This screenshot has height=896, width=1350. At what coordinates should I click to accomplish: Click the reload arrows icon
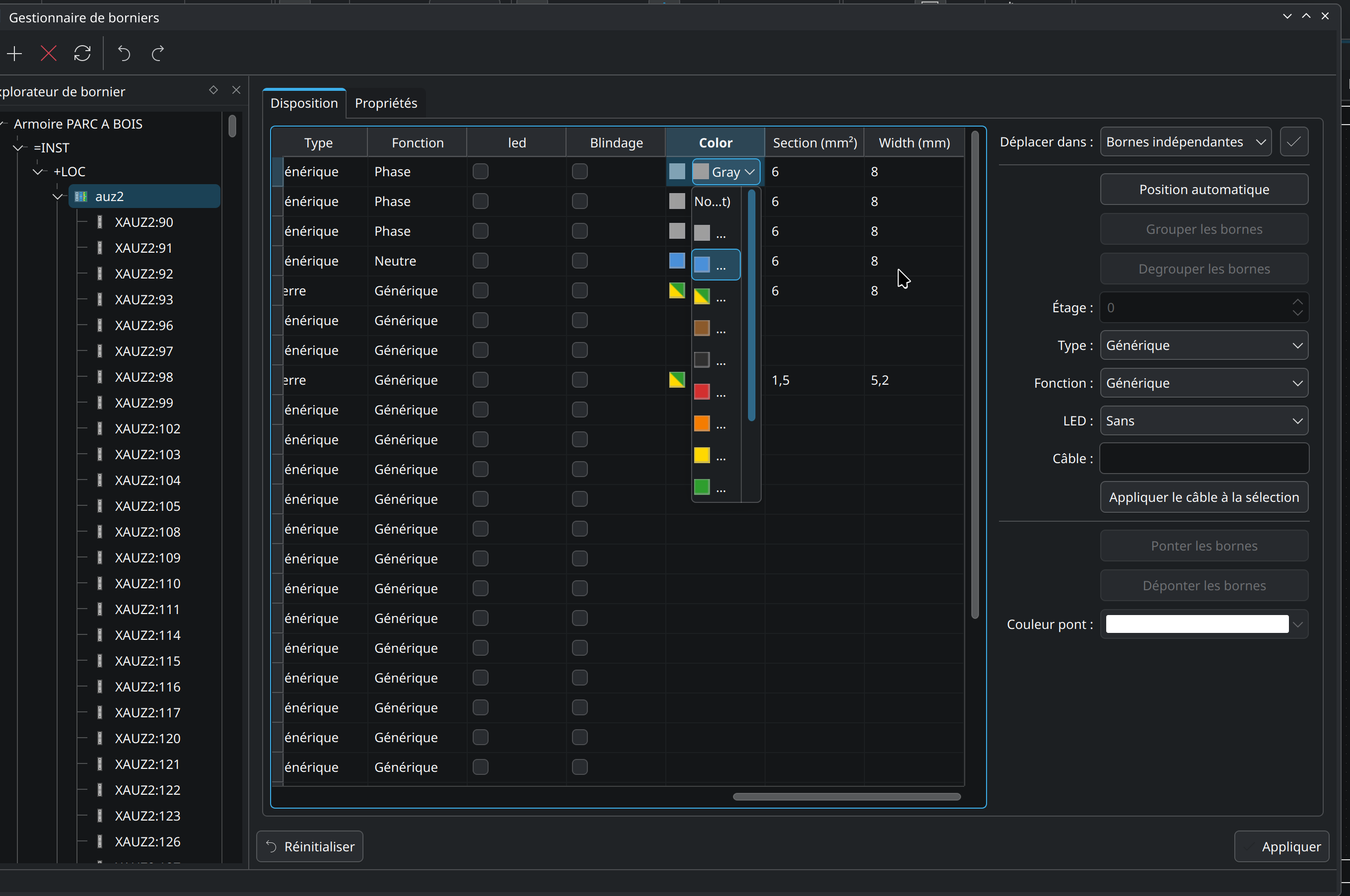click(82, 54)
